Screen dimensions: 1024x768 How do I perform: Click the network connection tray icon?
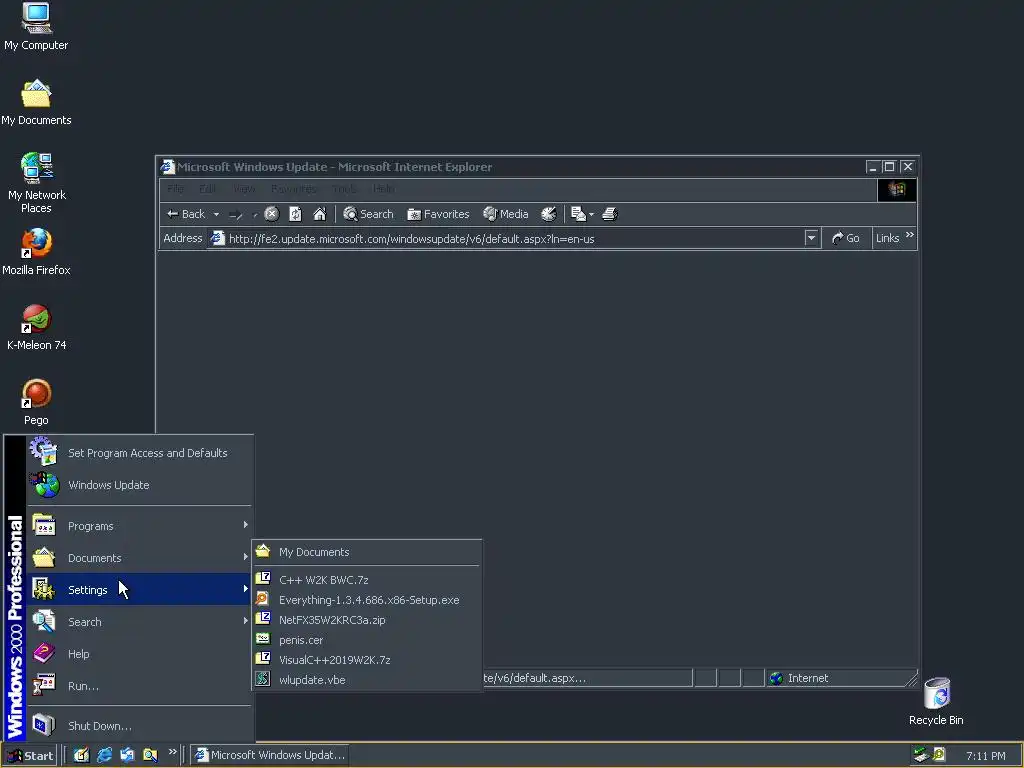click(x=921, y=755)
